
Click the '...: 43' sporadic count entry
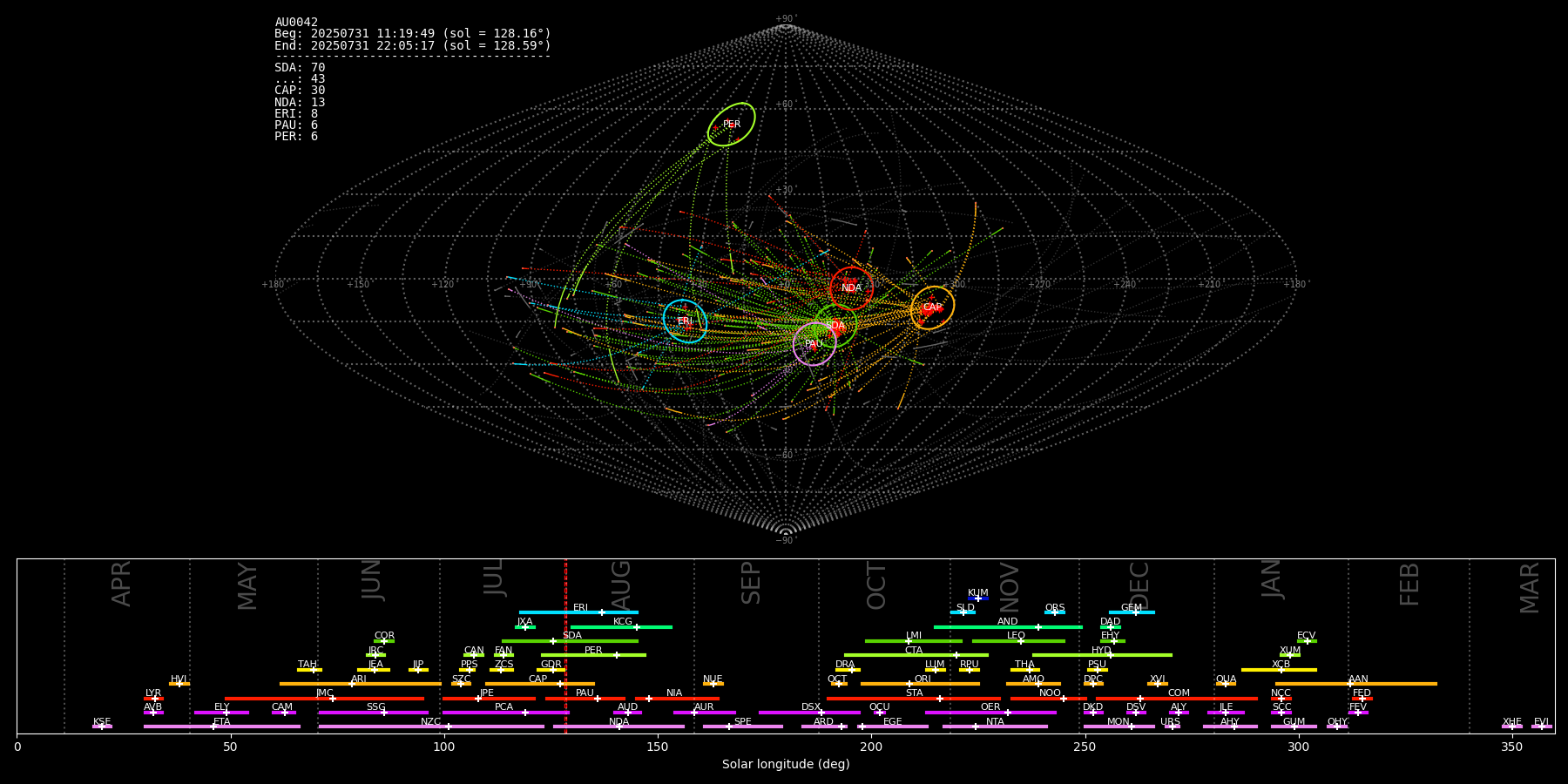click(x=300, y=79)
